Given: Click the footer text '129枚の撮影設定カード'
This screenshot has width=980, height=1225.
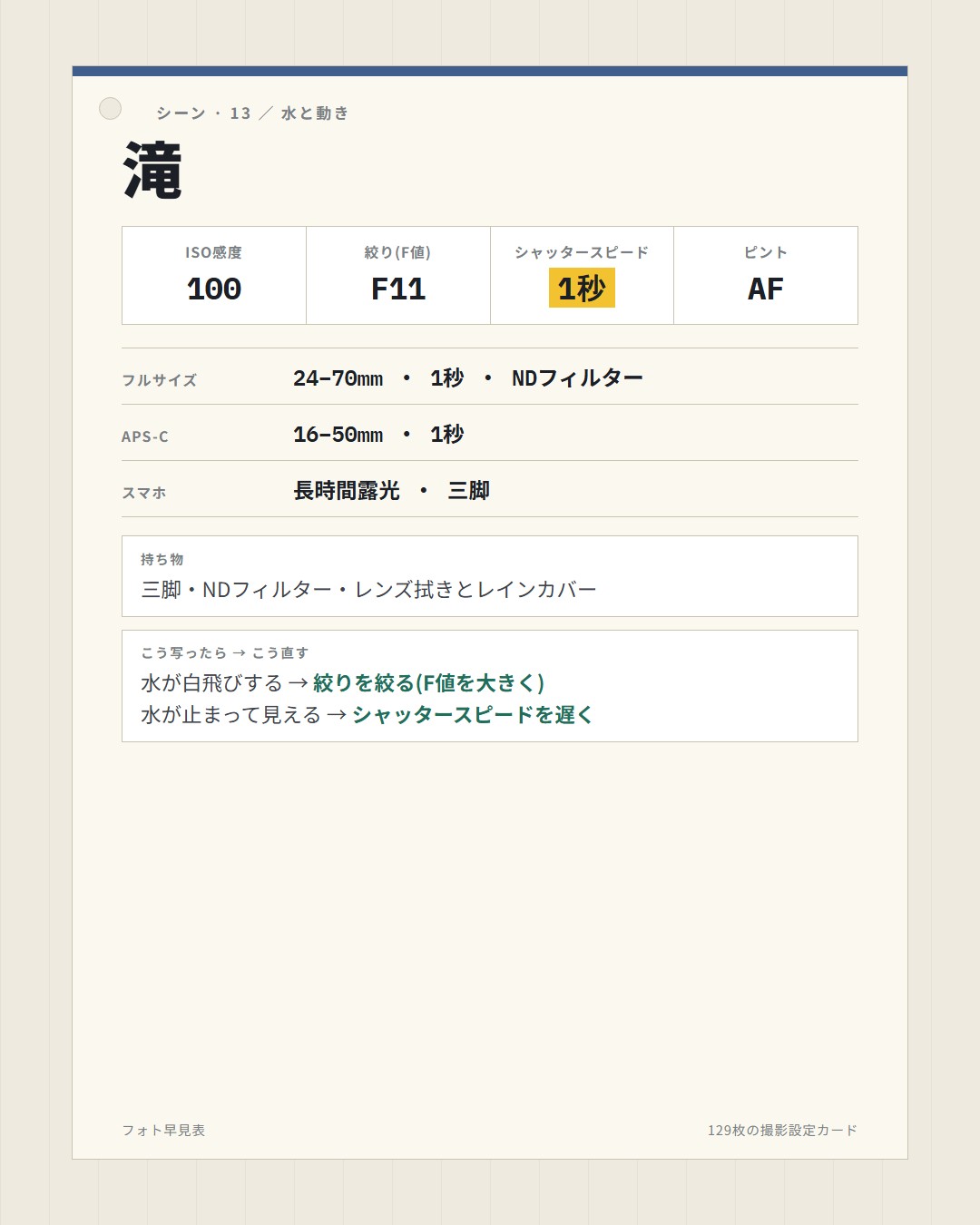Looking at the screenshot, I should coord(782,1131).
